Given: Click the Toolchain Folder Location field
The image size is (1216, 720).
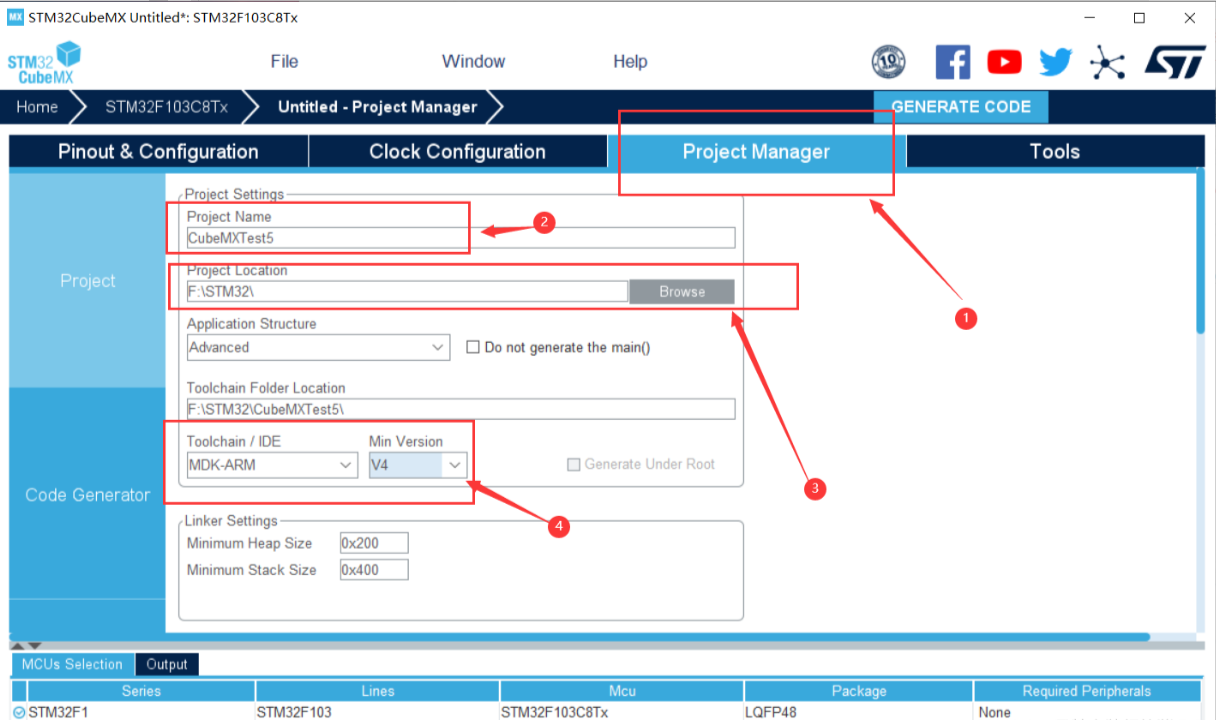Looking at the screenshot, I should [461, 409].
